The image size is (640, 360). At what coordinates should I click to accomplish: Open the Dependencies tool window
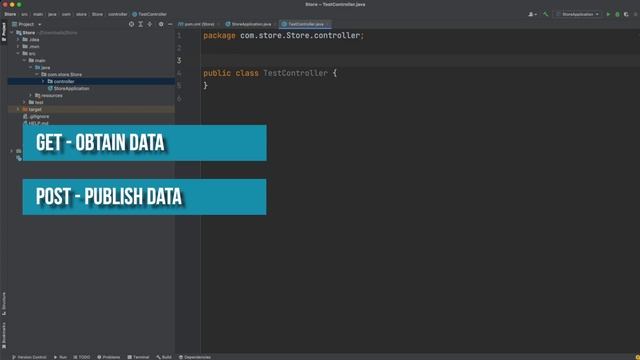195,357
